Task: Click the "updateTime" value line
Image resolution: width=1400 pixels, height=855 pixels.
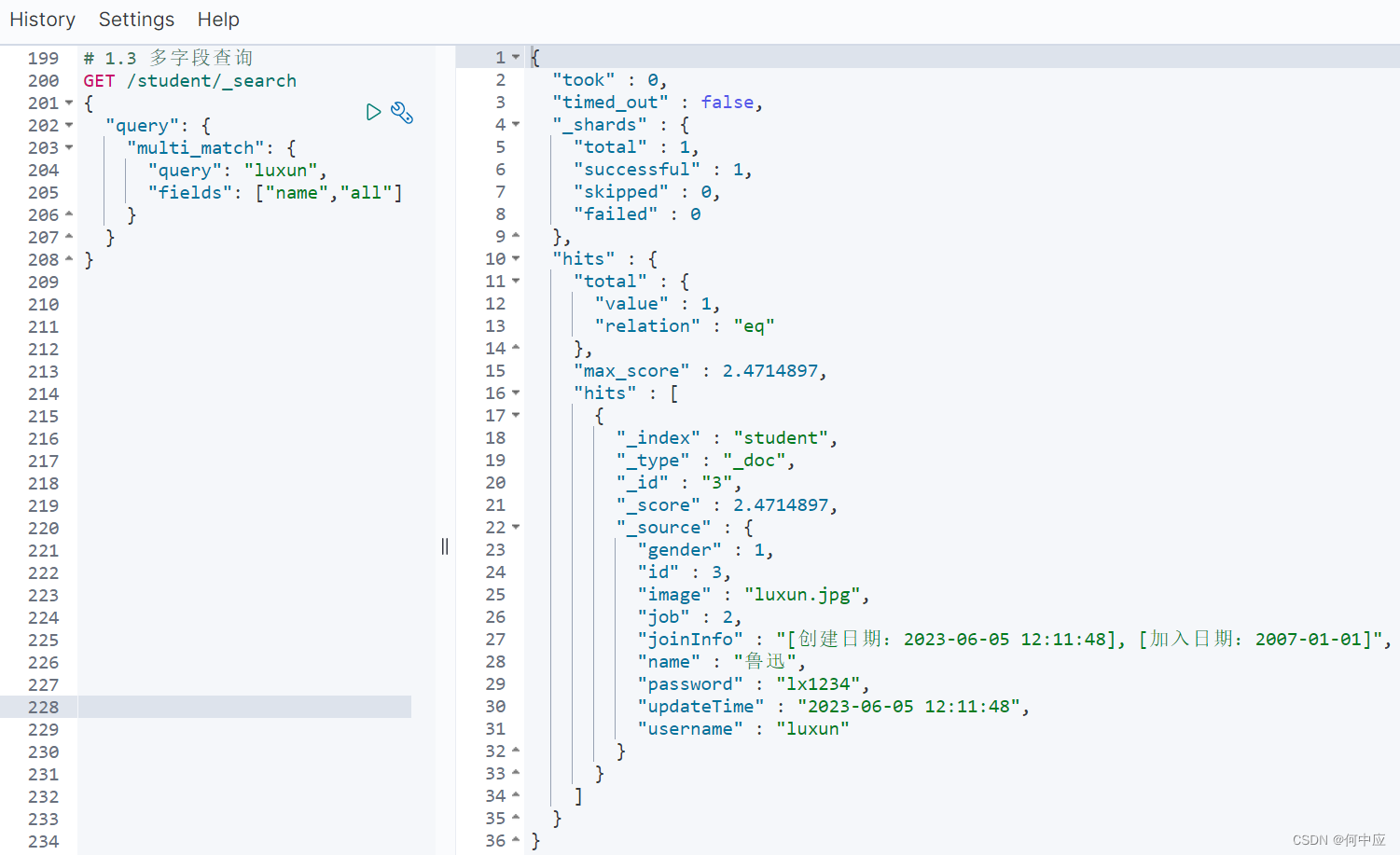Action: [x=834, y=707]
